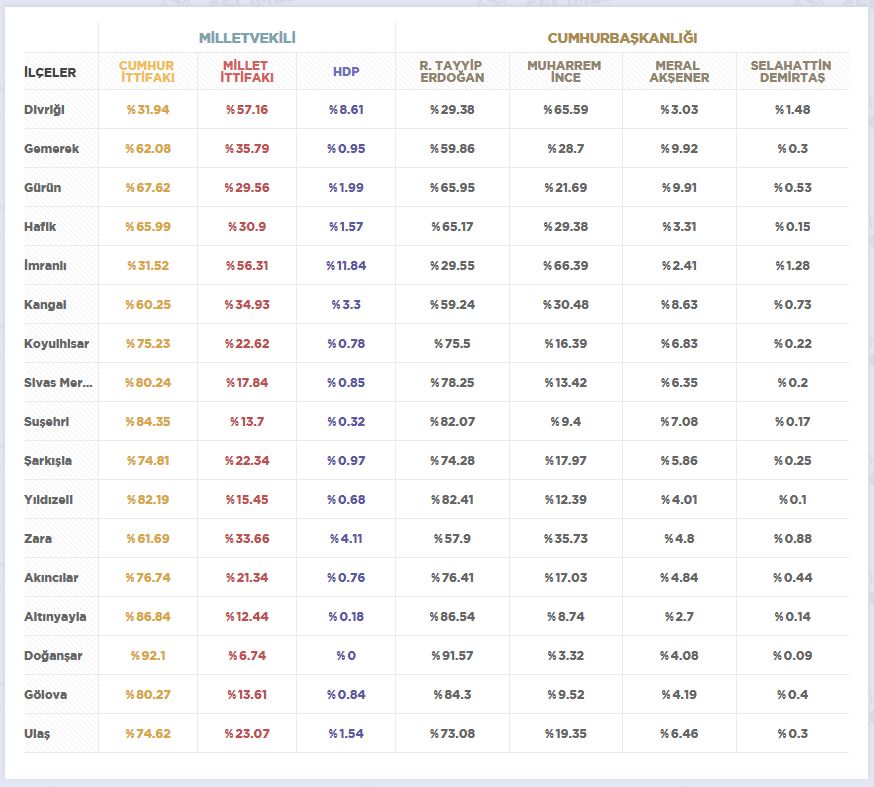Click Doğanşar's %92.1 Cumhur İttifakı value
The image size is (874, 787).
click(148, 655)
